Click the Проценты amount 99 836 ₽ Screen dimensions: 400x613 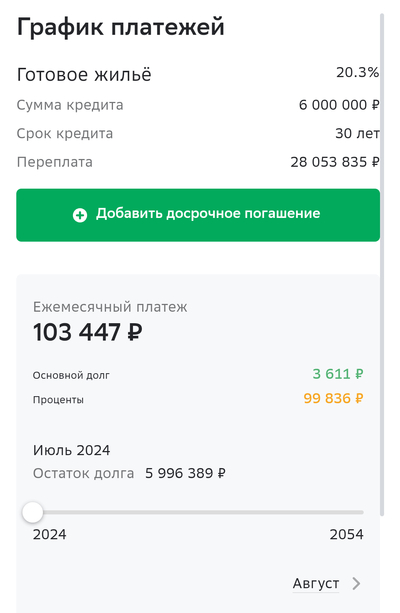click(334, 398)
